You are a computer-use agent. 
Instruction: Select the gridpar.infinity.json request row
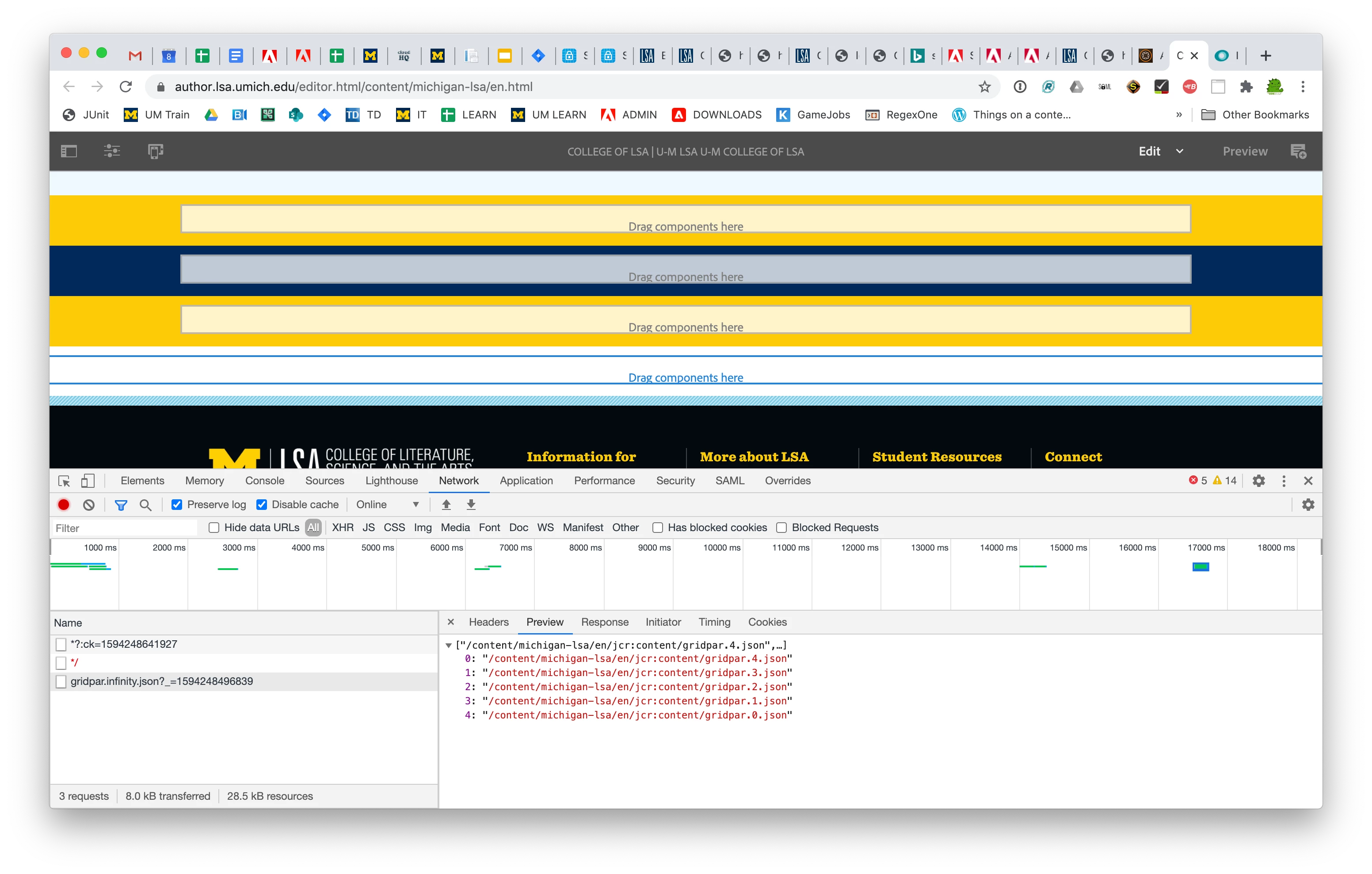click(162, 681)
